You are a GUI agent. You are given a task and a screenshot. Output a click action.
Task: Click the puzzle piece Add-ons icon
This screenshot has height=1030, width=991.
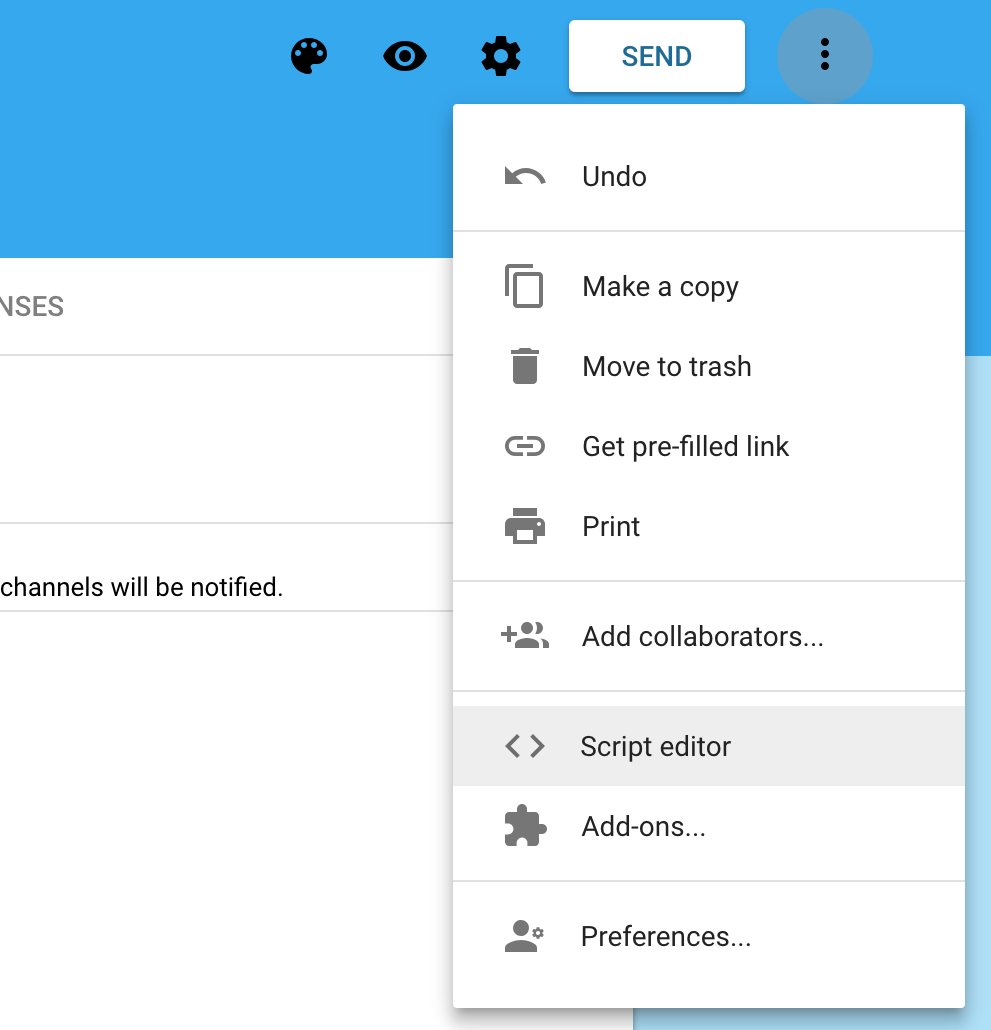[524, 827]
